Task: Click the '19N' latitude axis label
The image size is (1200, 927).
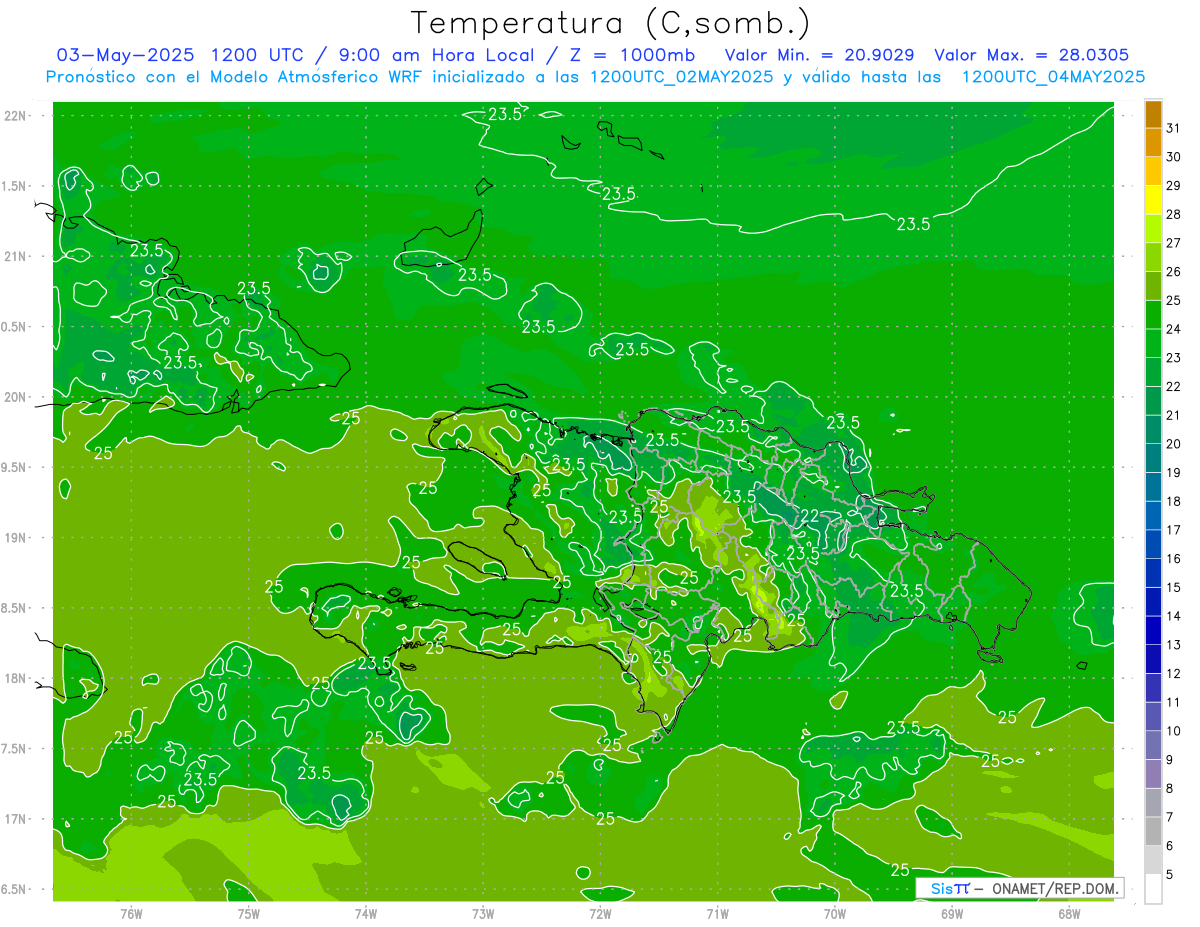Action: (15, 537)
